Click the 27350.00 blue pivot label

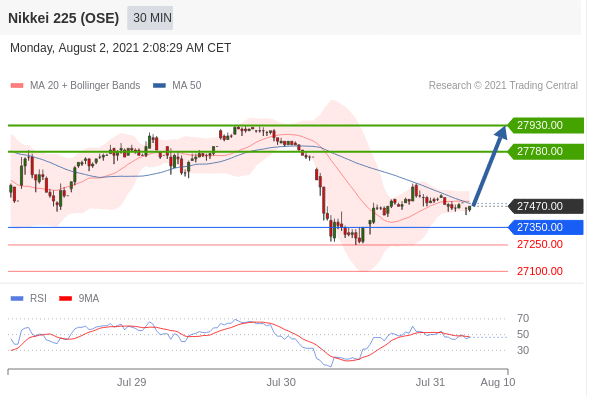(546, 227)
